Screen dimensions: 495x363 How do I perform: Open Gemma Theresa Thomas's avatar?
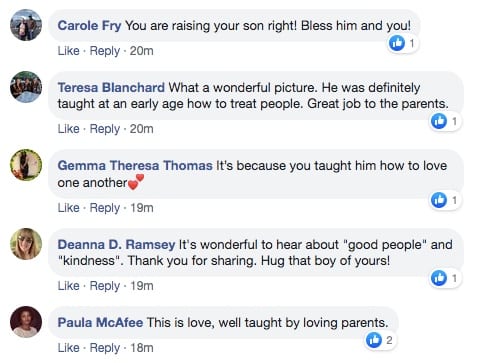pos(26,165)
